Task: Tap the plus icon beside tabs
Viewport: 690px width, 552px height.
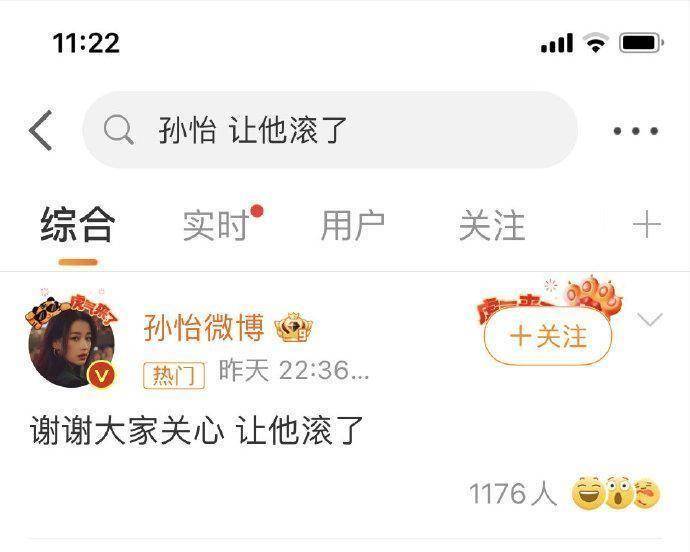Action: click(646, 224)
